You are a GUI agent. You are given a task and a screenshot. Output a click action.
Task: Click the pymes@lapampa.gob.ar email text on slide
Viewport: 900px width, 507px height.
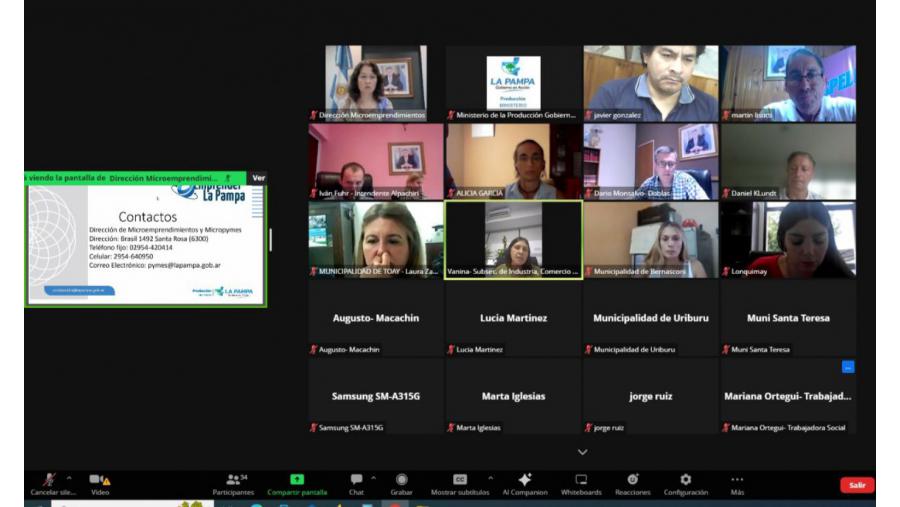click(184, 265)
